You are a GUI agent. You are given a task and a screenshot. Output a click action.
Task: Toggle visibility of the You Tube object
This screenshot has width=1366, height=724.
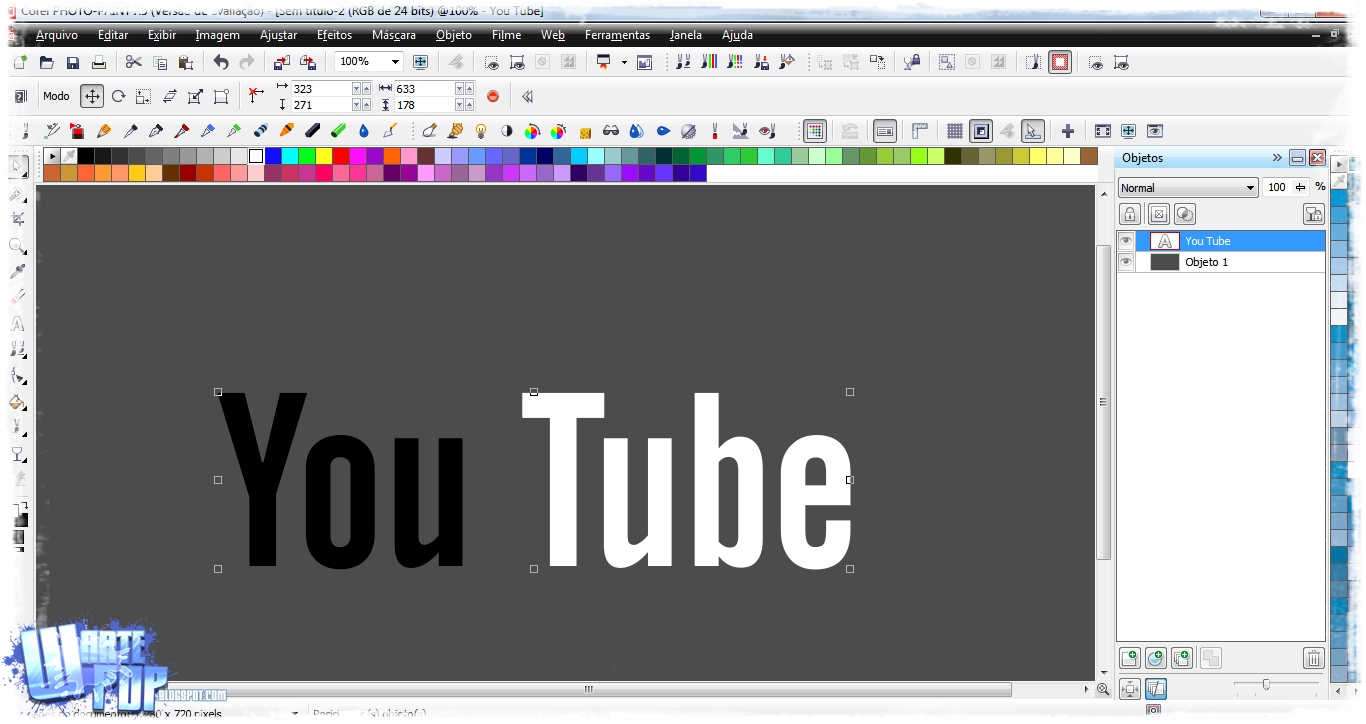tap(1126, 240)
